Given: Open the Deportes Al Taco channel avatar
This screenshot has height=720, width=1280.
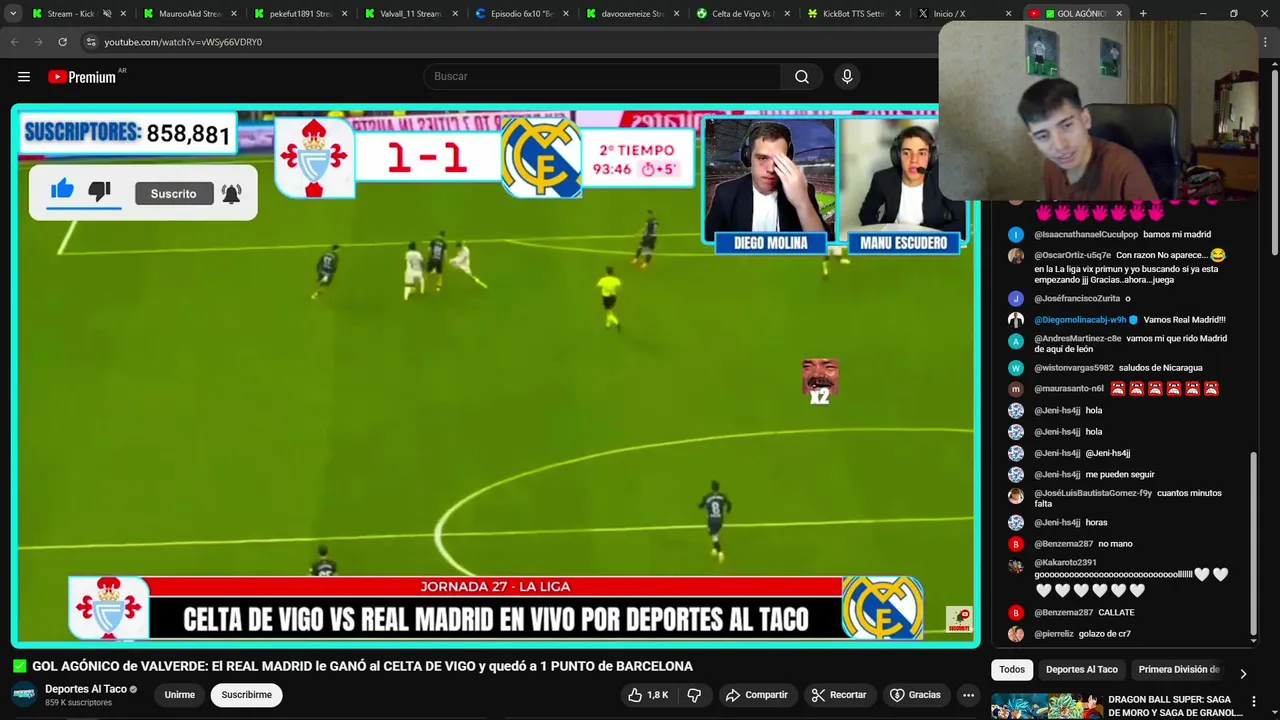Looking at the screenshot, I should point(24,694).
